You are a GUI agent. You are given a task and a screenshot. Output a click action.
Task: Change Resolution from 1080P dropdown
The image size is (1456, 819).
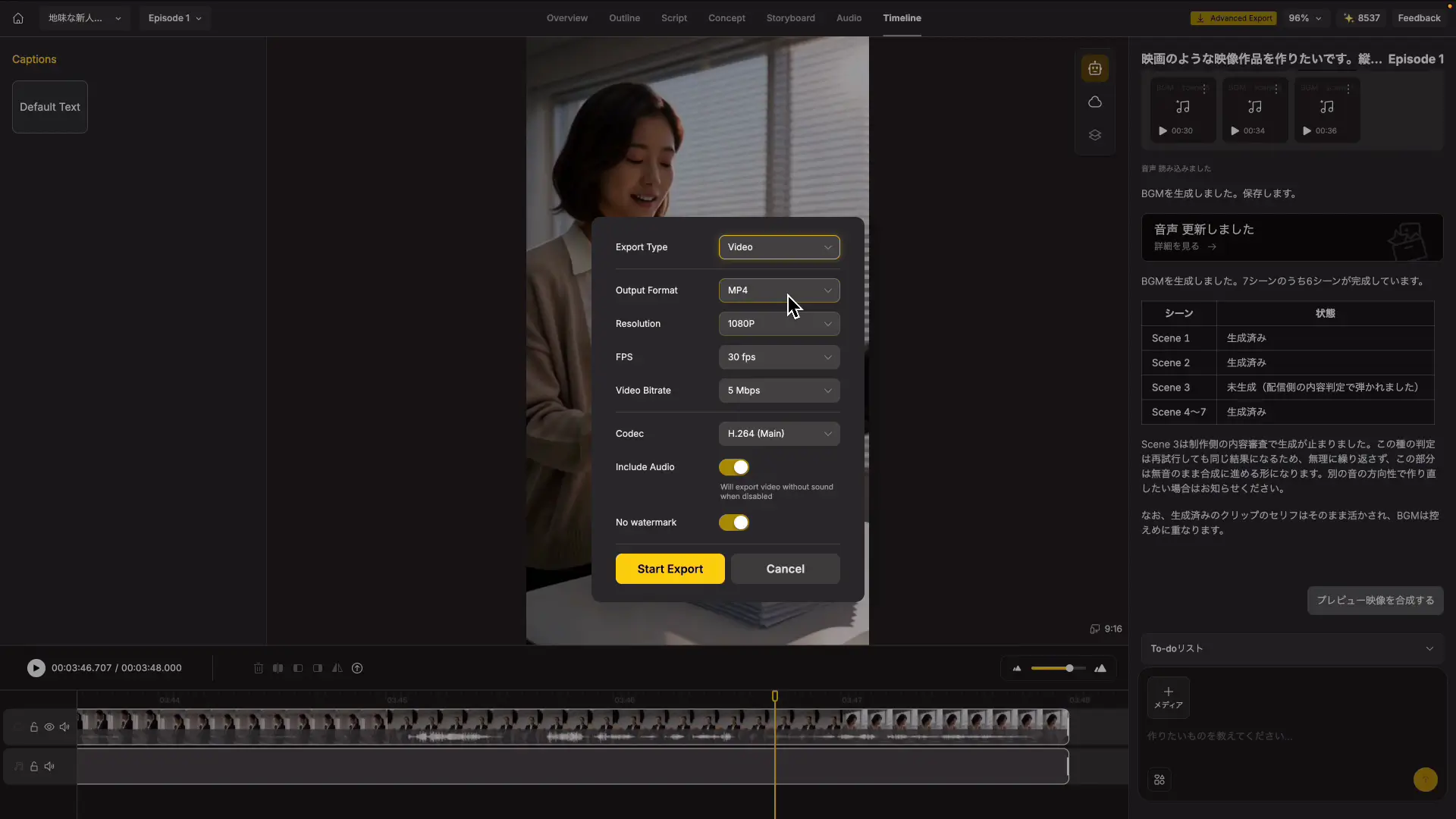pyautogui.click(x=780, y=324)
